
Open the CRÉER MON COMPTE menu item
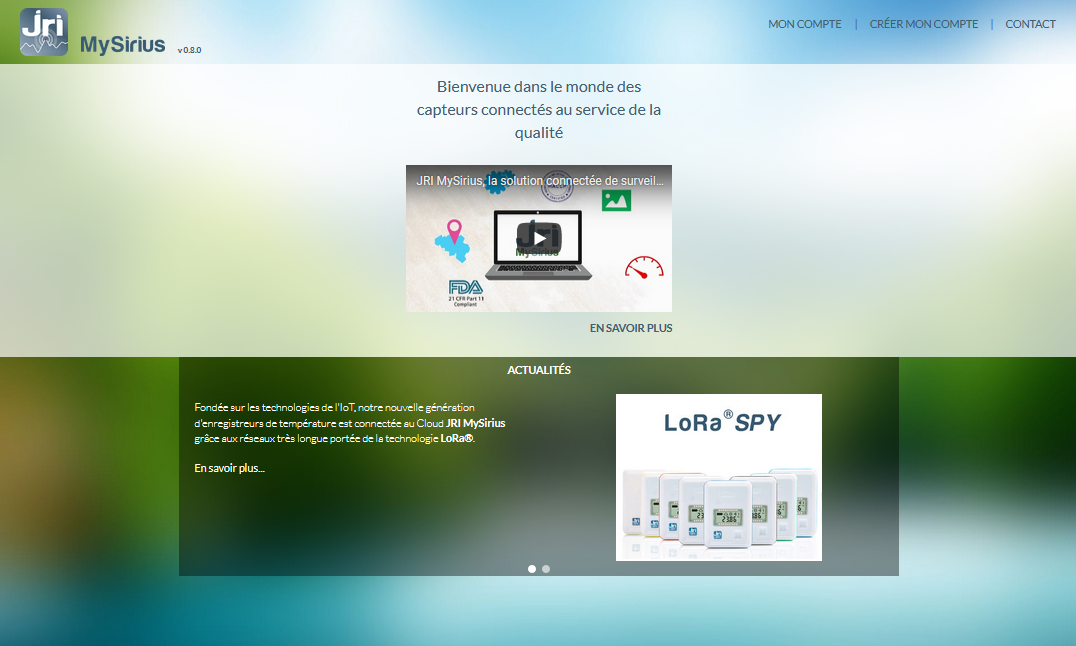[924, 24]
